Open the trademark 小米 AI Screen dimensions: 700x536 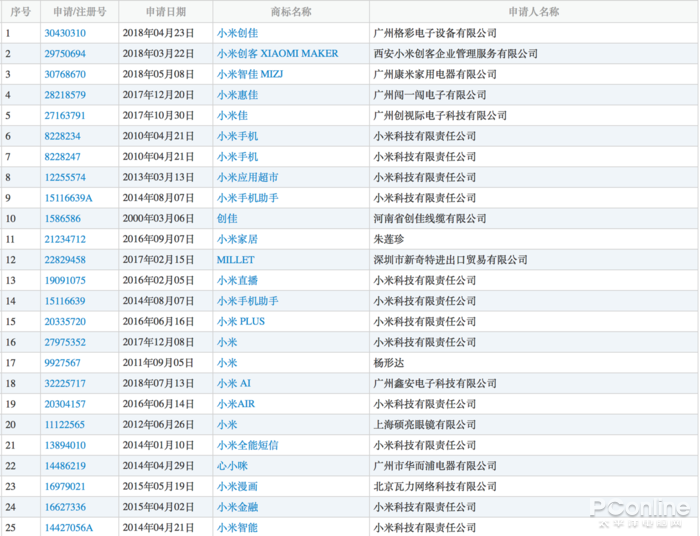click(233, 383)
